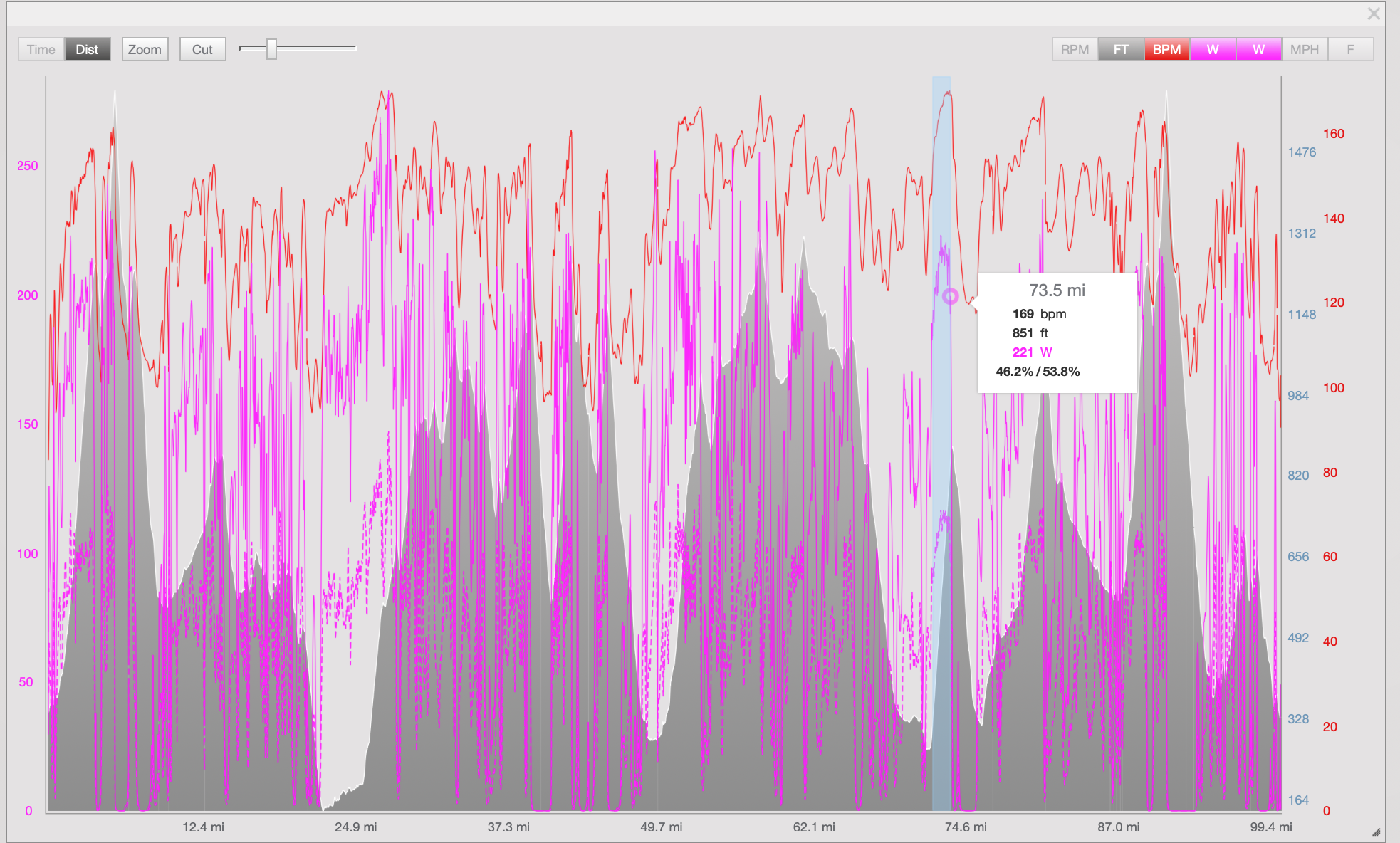
Task: Toggle the first magenta W series
Action: point(1213,49)
